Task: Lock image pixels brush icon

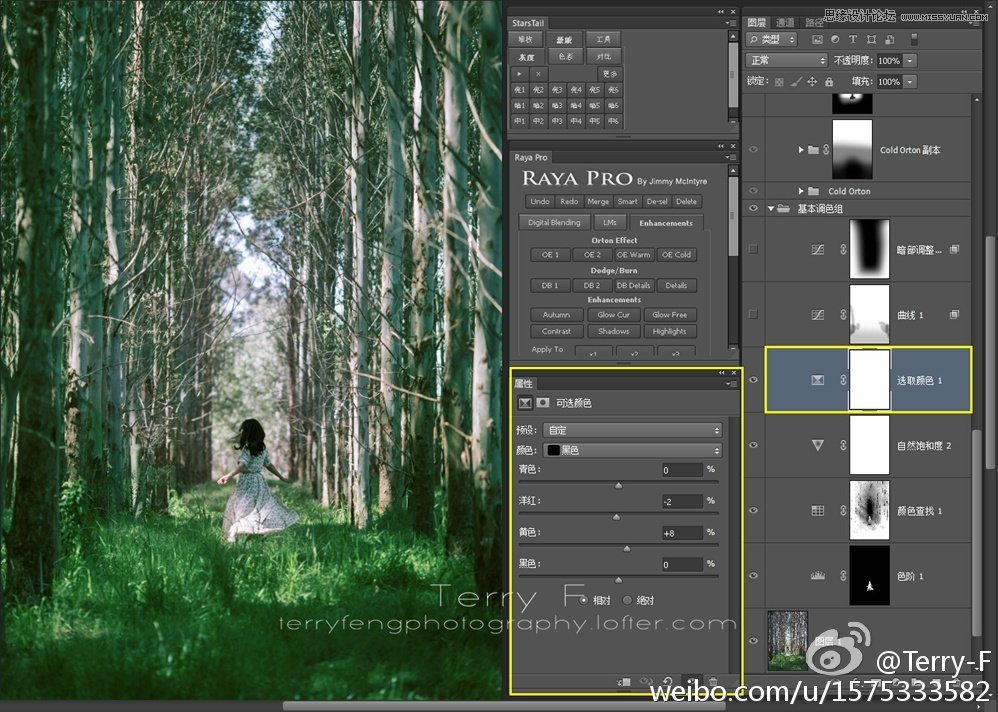Action: point(796,81)
